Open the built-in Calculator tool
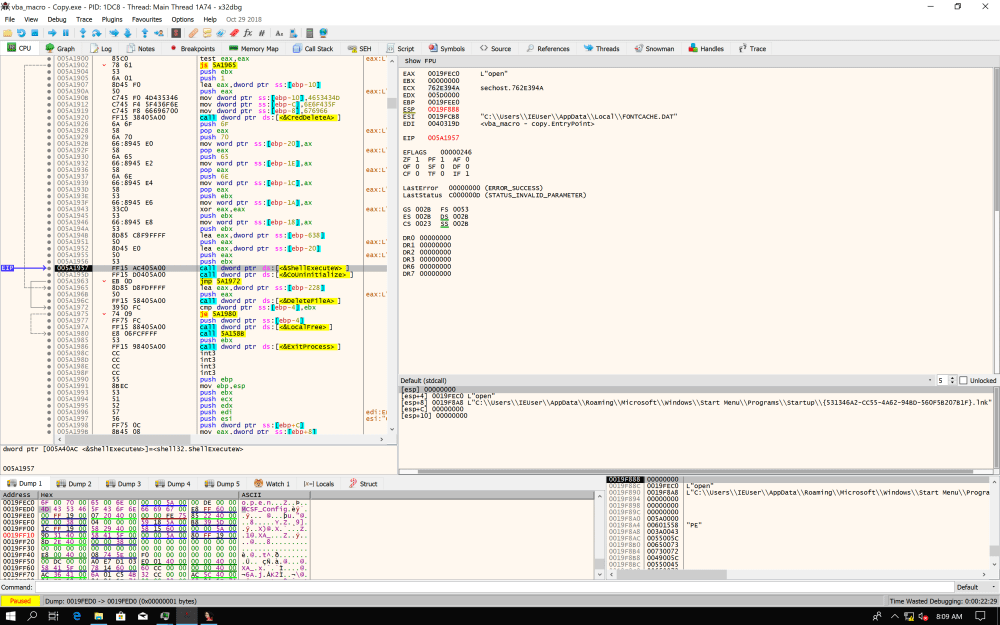This screenshot has height=625, width=1000. pyautogui.click(x=308, y=32)
